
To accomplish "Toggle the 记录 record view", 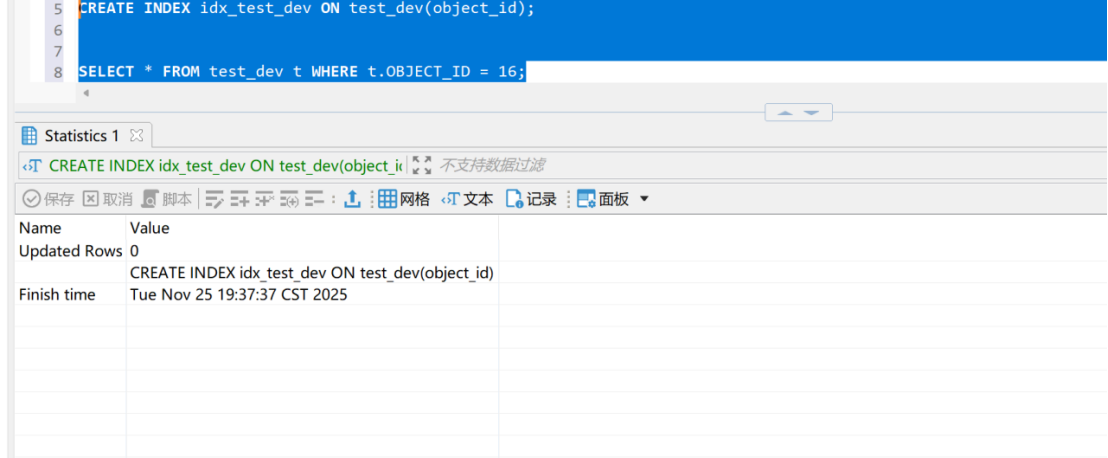I will [531, 199].
